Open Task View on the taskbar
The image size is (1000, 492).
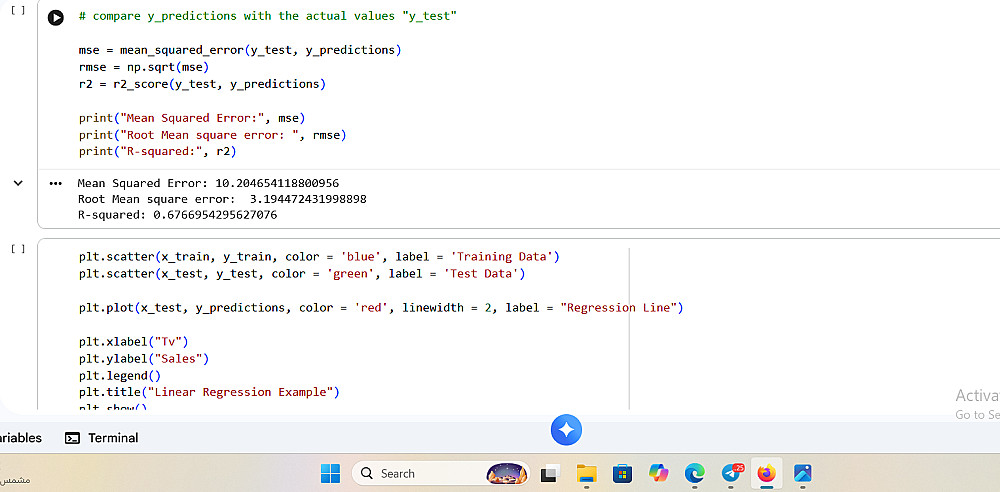tap(549, 474)
